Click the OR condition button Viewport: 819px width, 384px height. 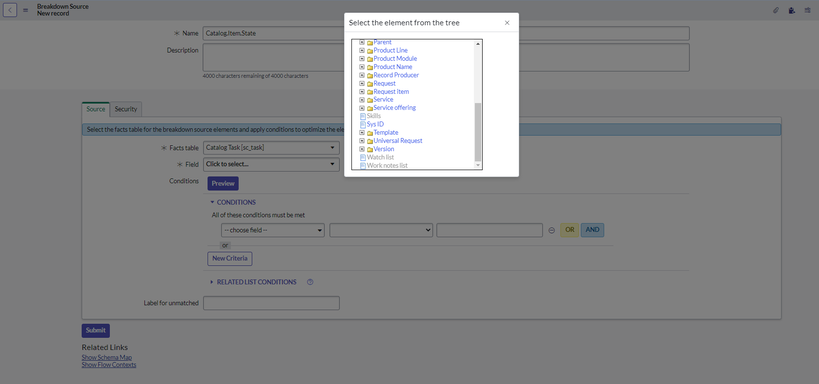(569, 230)
